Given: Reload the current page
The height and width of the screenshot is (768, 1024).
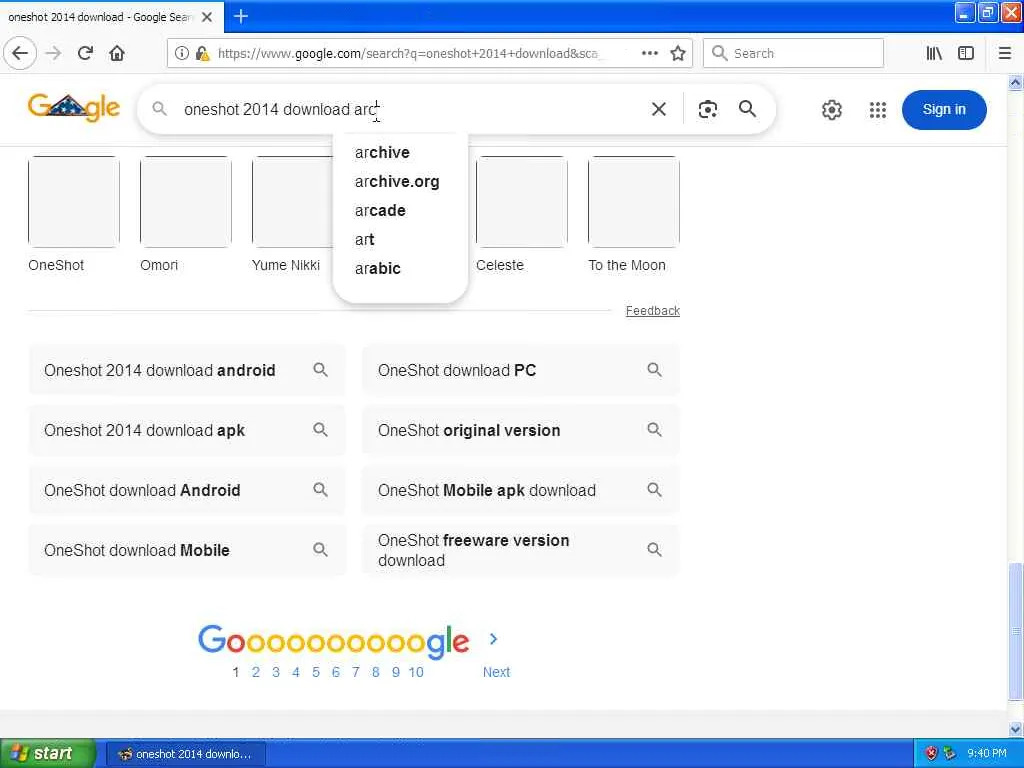Looking at the screenshot, I should (x=85, y=53).
